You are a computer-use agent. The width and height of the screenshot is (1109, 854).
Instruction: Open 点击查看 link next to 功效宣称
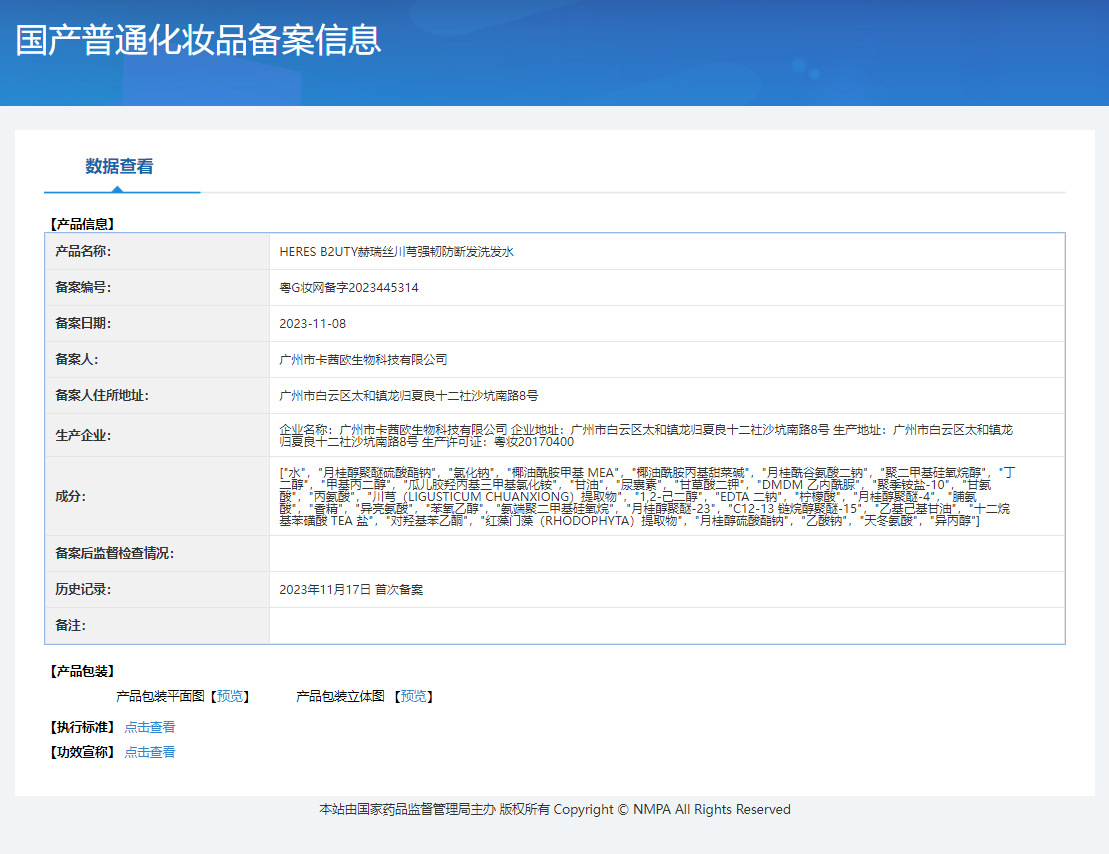[x=150, y=752]
